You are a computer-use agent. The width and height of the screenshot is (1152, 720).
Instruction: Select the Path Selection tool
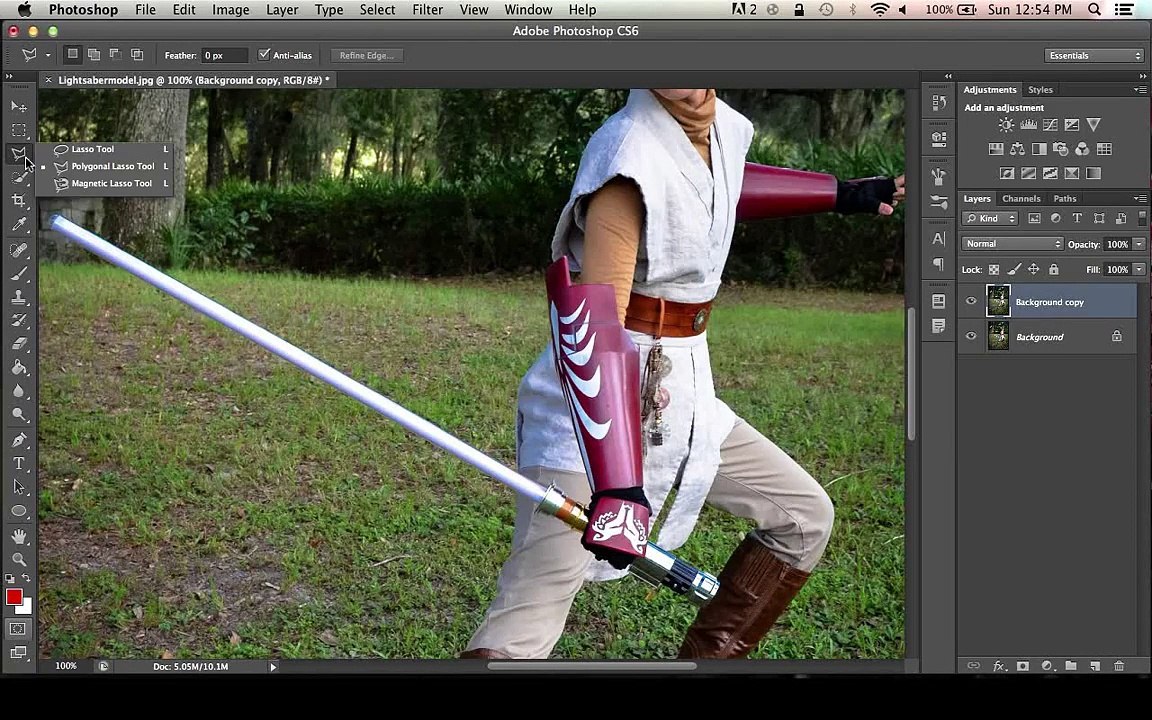pyautogui.click(x=19, y=487)
